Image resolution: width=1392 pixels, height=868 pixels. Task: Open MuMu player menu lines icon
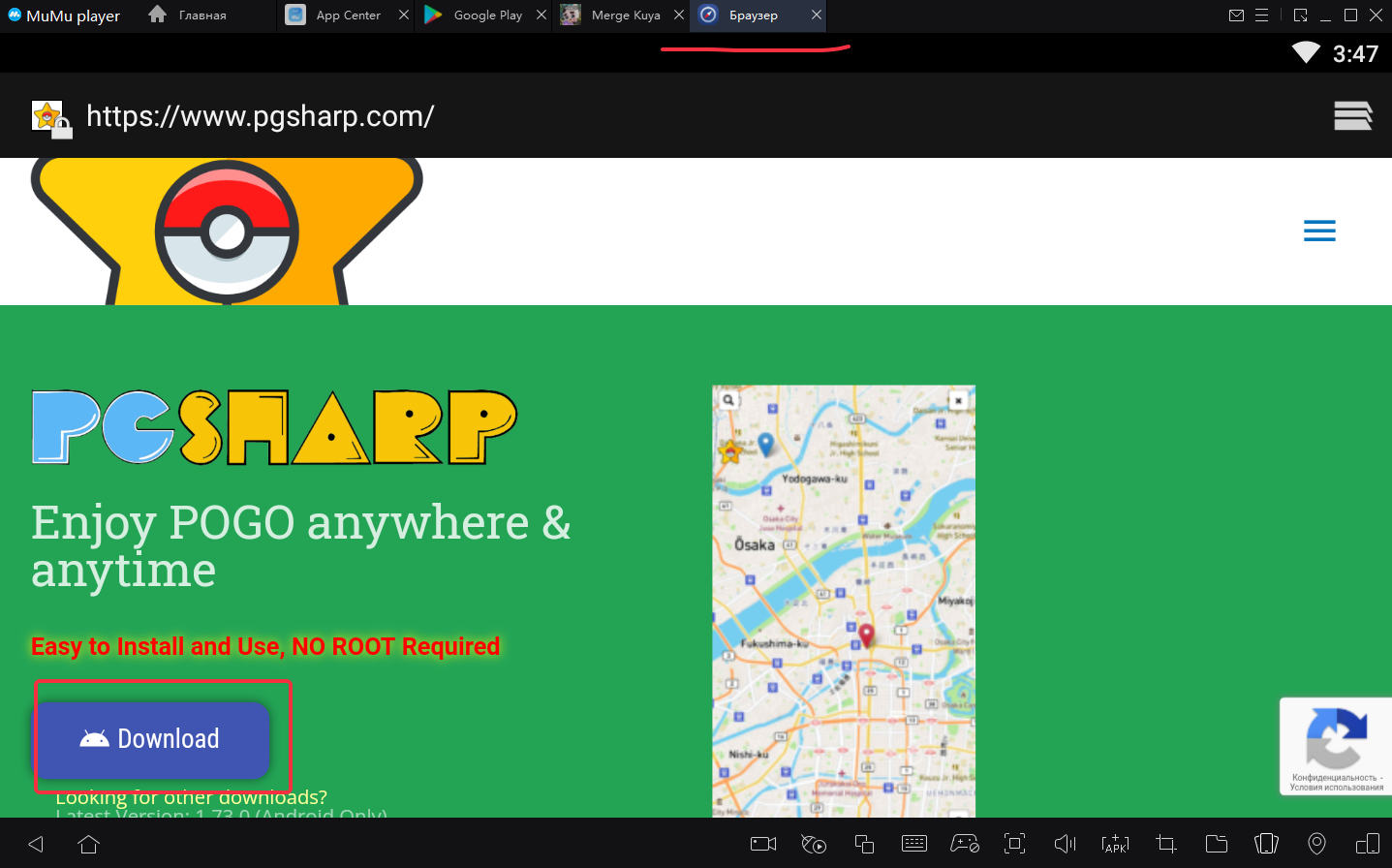point(1261,15)
